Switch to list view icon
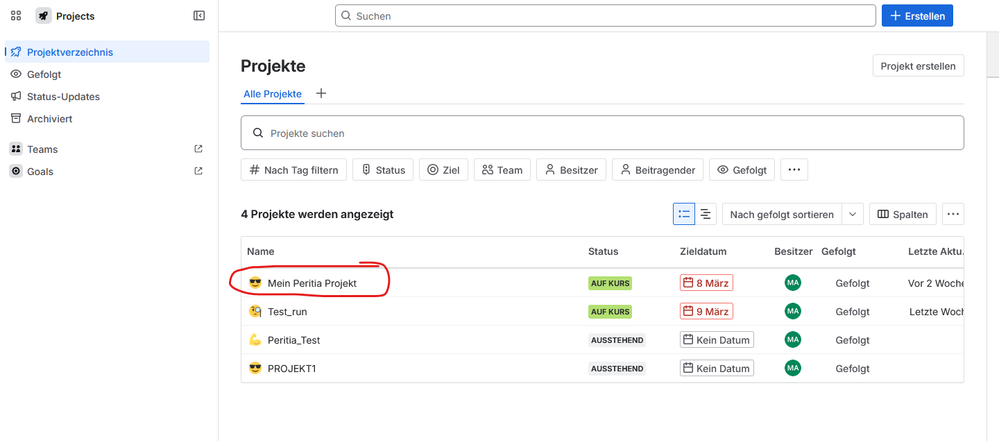The height and width of the screenshot is (441, 999). [684, 214]
